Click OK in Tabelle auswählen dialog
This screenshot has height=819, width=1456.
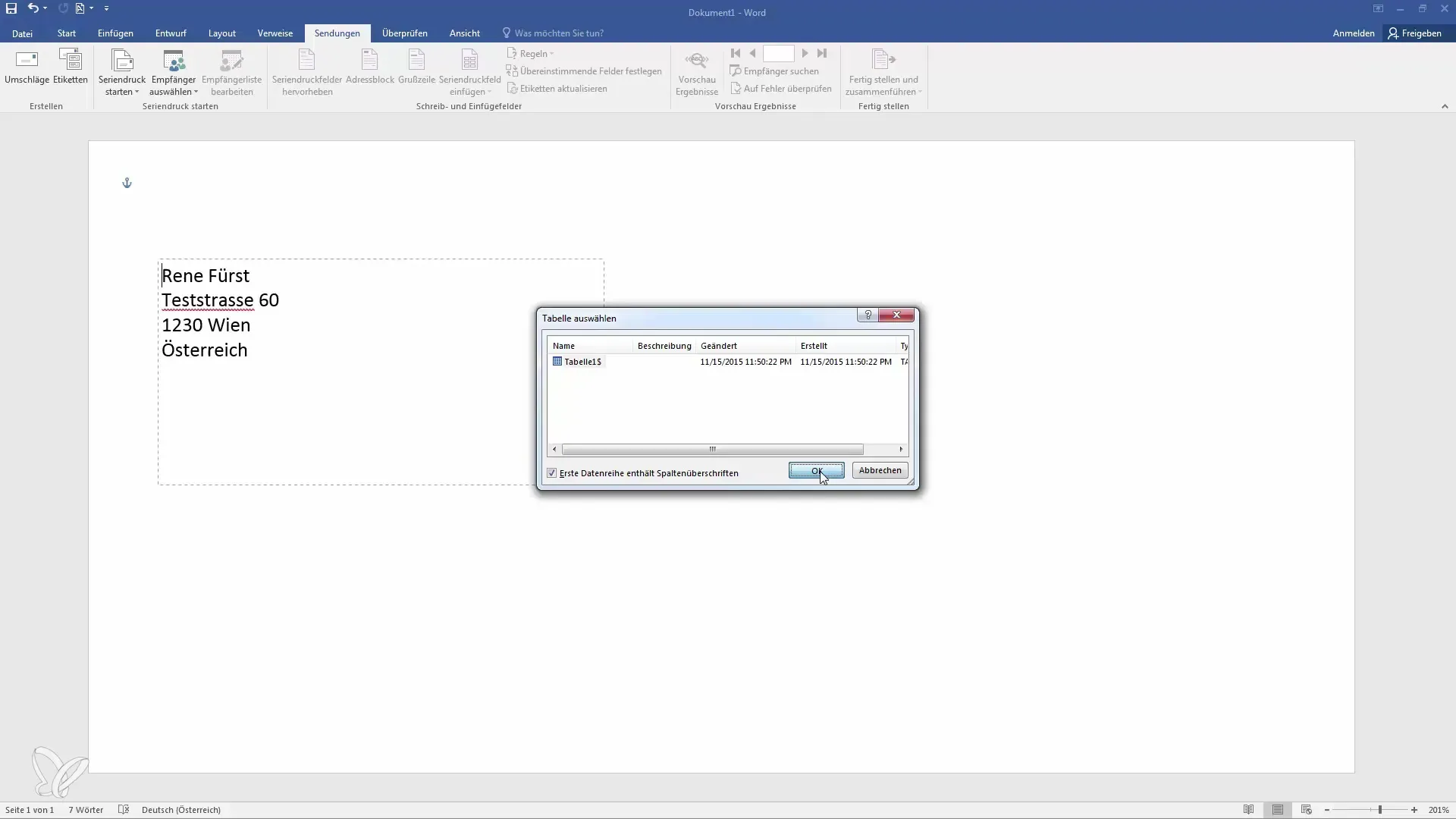coord(816,471)
